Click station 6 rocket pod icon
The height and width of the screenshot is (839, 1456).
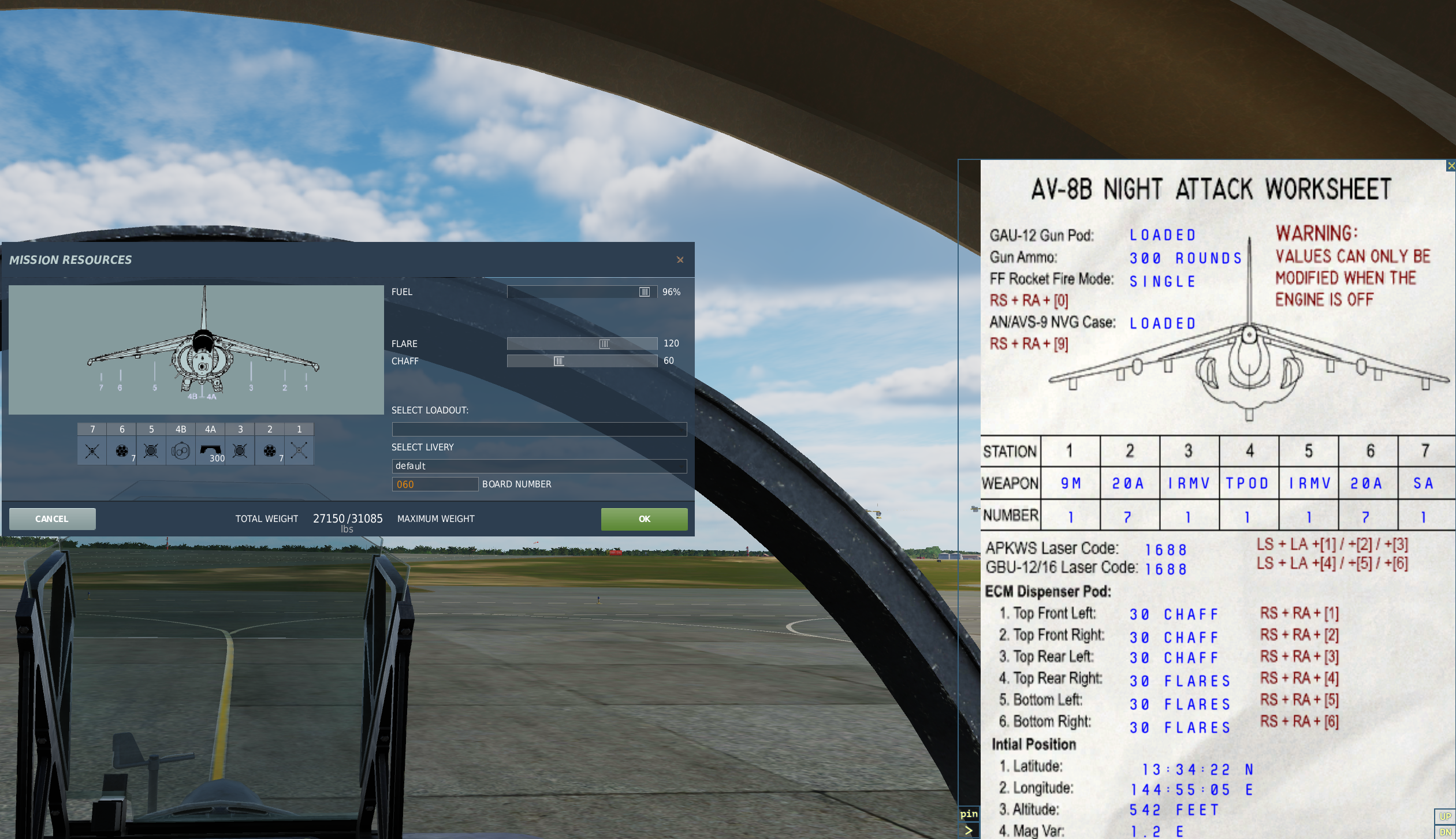(x=122, y=450)
